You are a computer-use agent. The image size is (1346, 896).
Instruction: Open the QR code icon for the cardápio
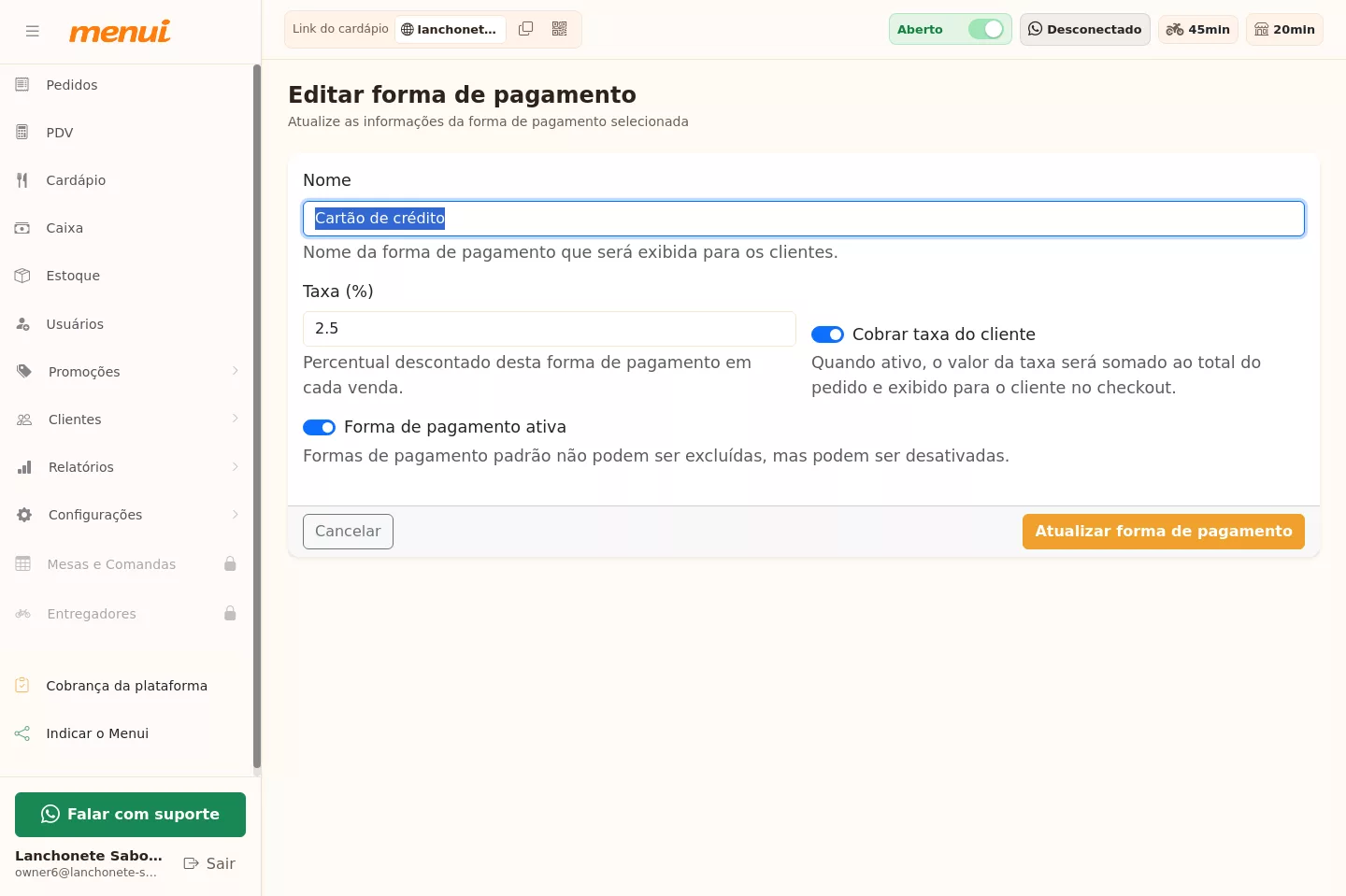tap(560, 29)
